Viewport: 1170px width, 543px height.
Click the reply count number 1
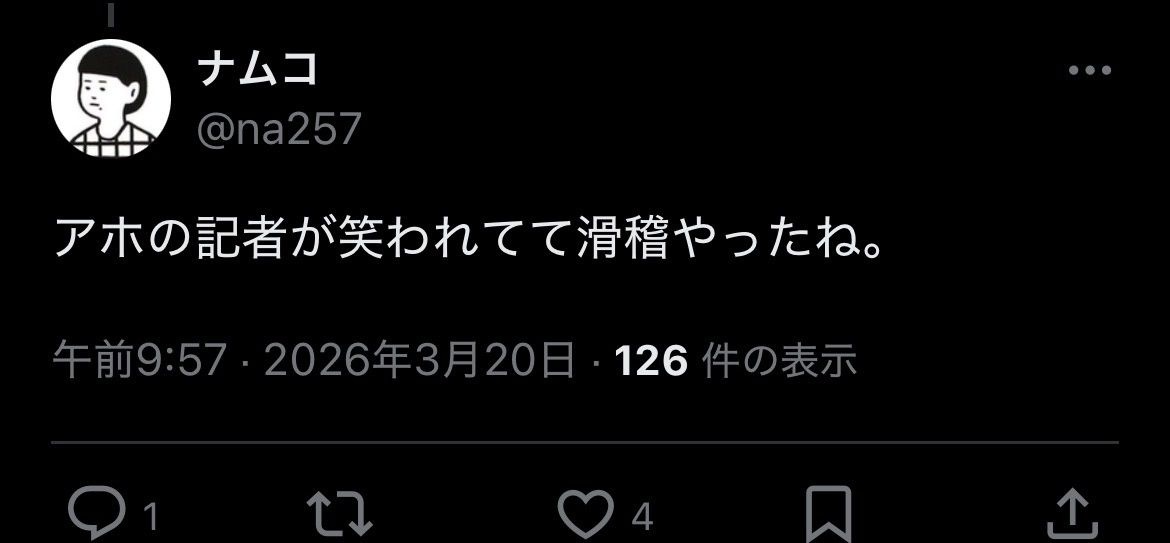(x=150, y=517)
